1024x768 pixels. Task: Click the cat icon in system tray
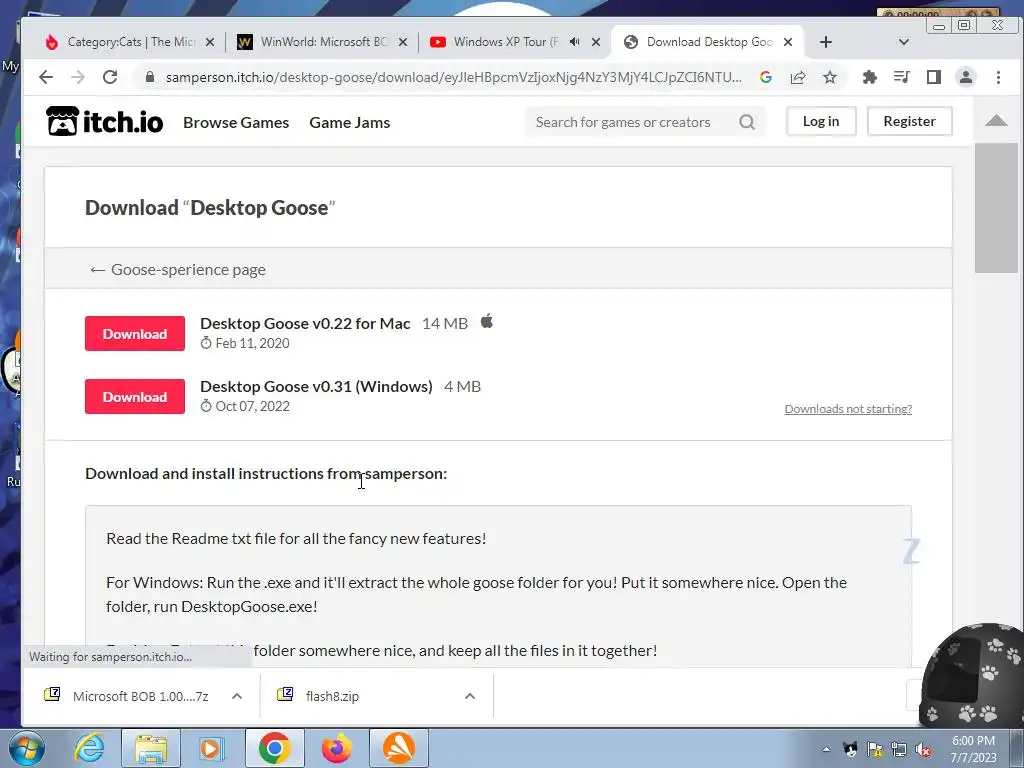(x=850, y=749)
